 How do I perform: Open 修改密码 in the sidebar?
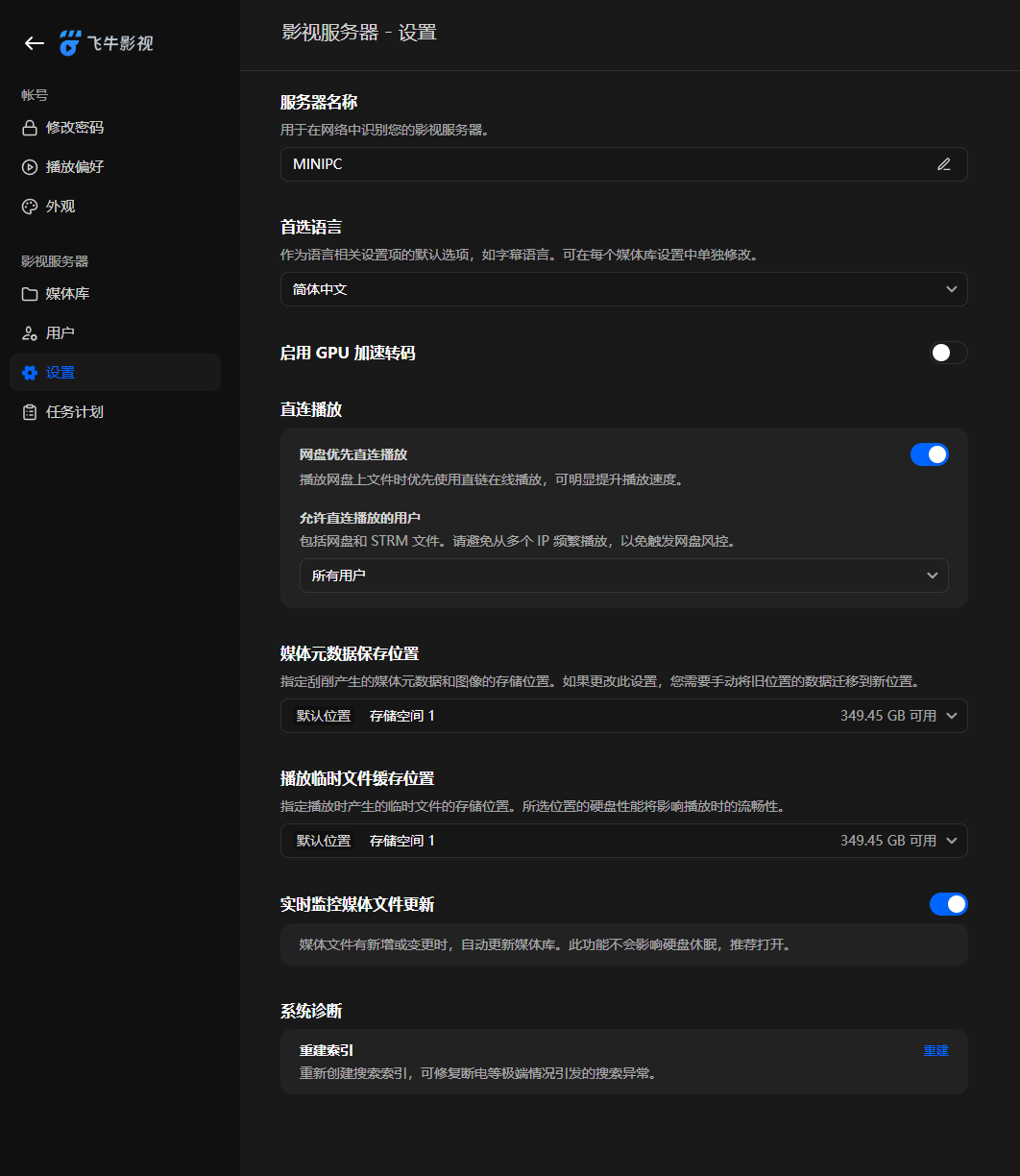[x=115, y=128]
